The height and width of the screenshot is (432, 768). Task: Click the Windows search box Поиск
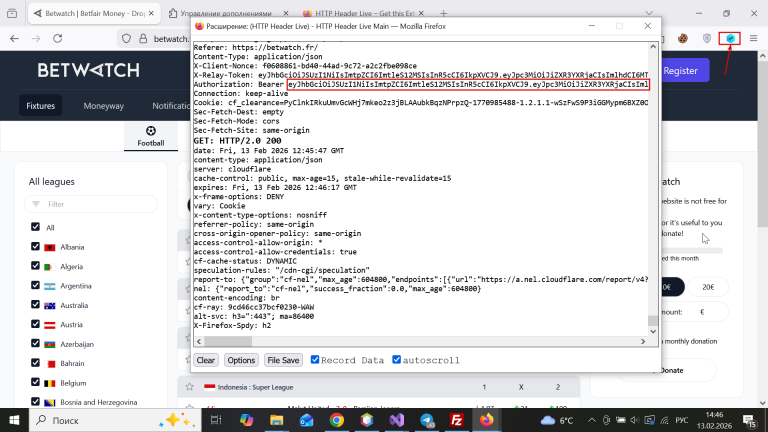116,420
